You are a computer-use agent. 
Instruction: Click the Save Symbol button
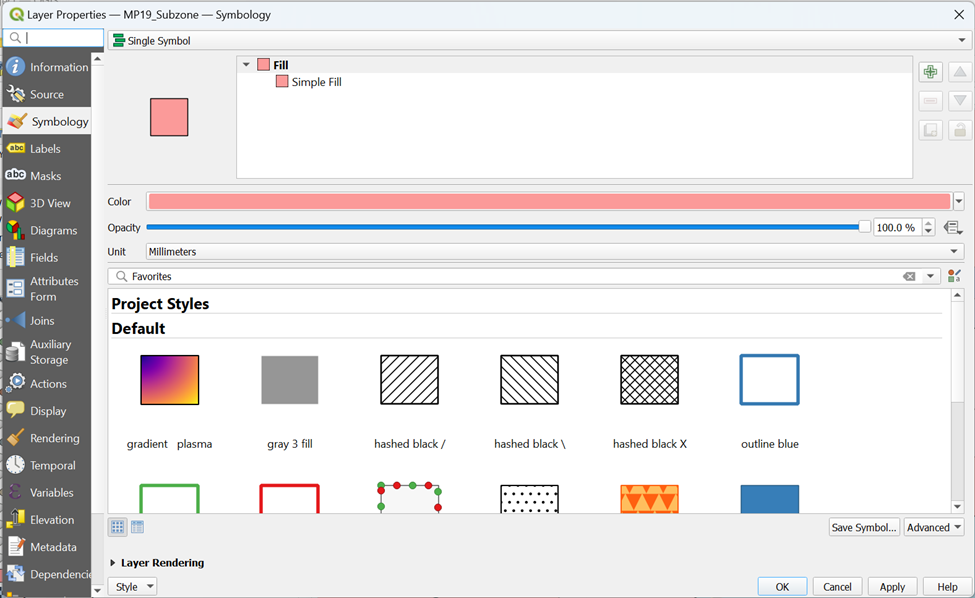point(864,527)
